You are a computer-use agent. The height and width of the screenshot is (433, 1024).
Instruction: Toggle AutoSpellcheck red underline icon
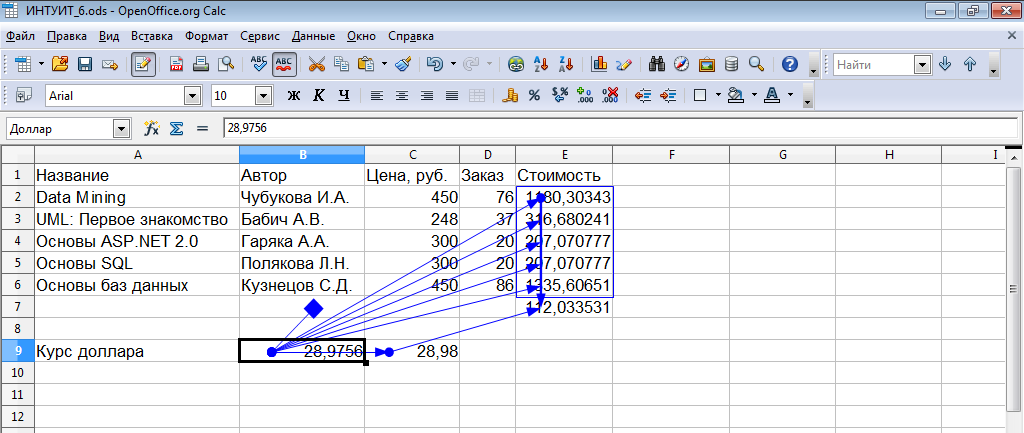point(284,64)
